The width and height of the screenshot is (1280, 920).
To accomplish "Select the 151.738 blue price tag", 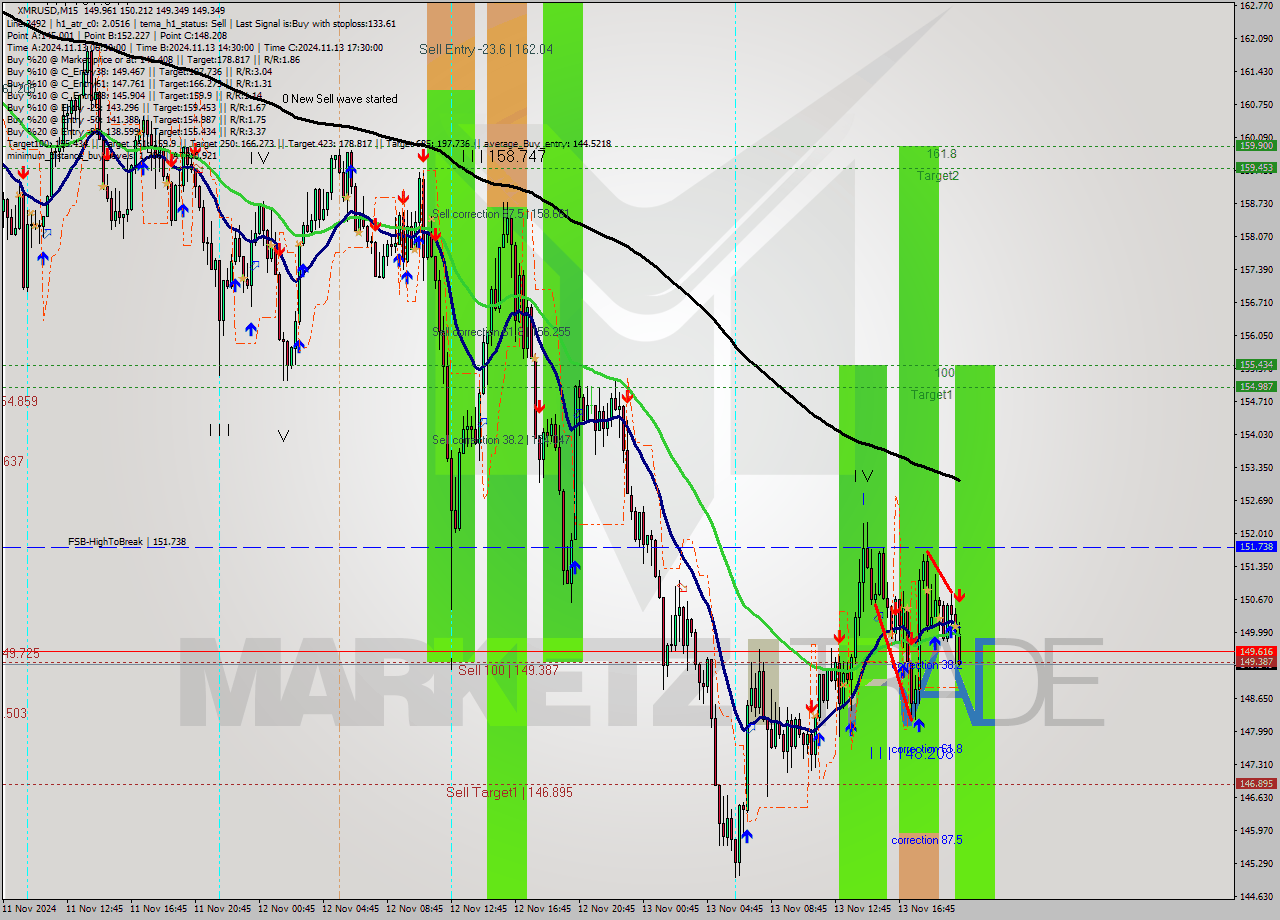I will pos(1256,547).
